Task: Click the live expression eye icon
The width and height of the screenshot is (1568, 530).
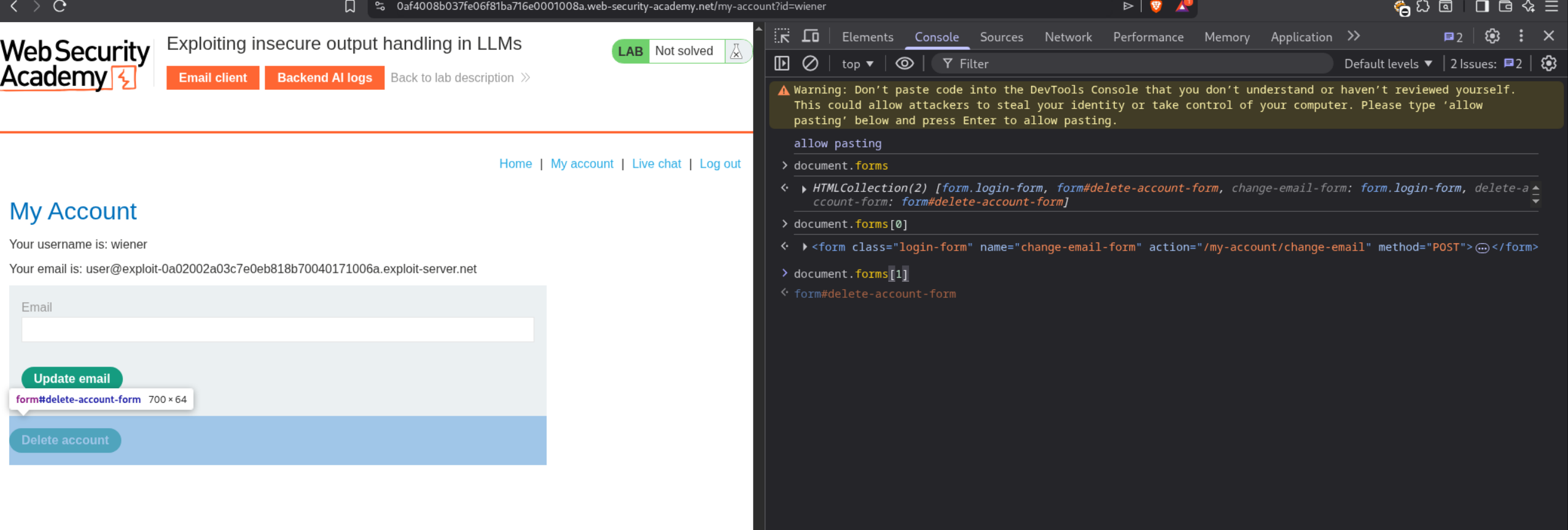Action: point(904,63)
